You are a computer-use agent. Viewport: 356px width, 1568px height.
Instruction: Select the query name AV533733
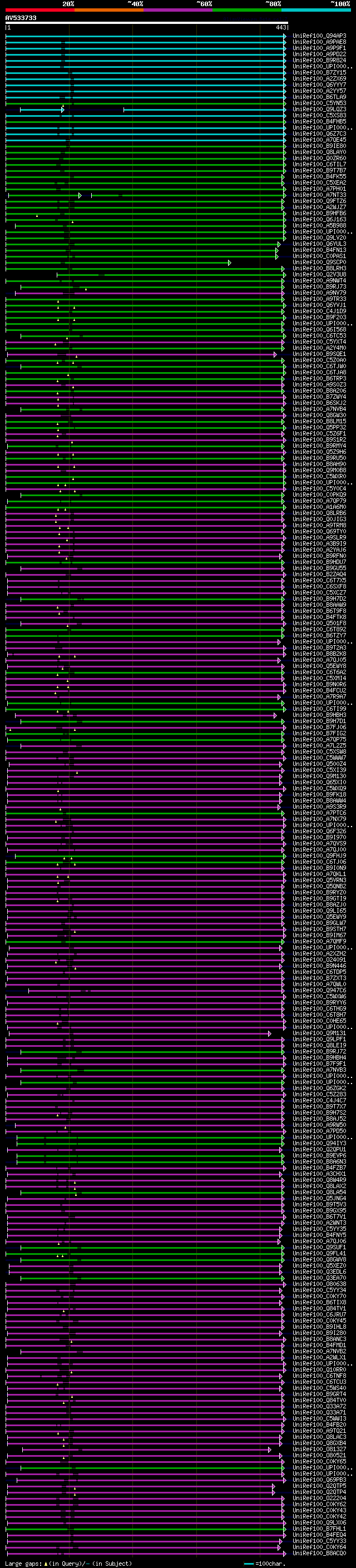[x=21, y=18]
